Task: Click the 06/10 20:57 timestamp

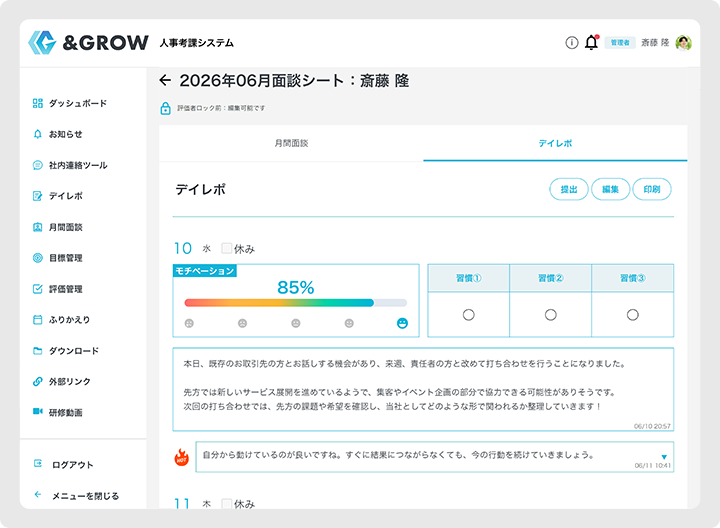Action: tap(652, 426)
